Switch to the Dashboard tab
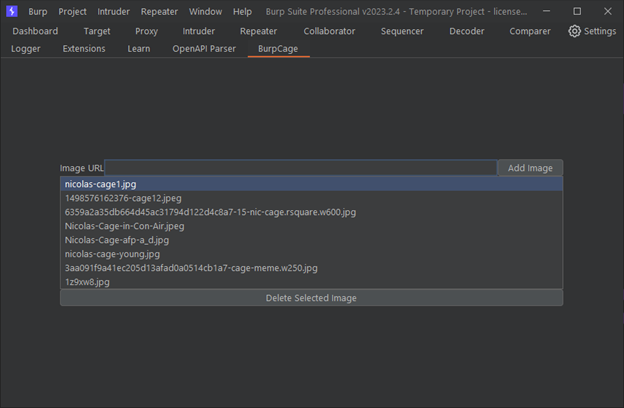Viewport: 624px width, 408px height. tap(35, 31)
